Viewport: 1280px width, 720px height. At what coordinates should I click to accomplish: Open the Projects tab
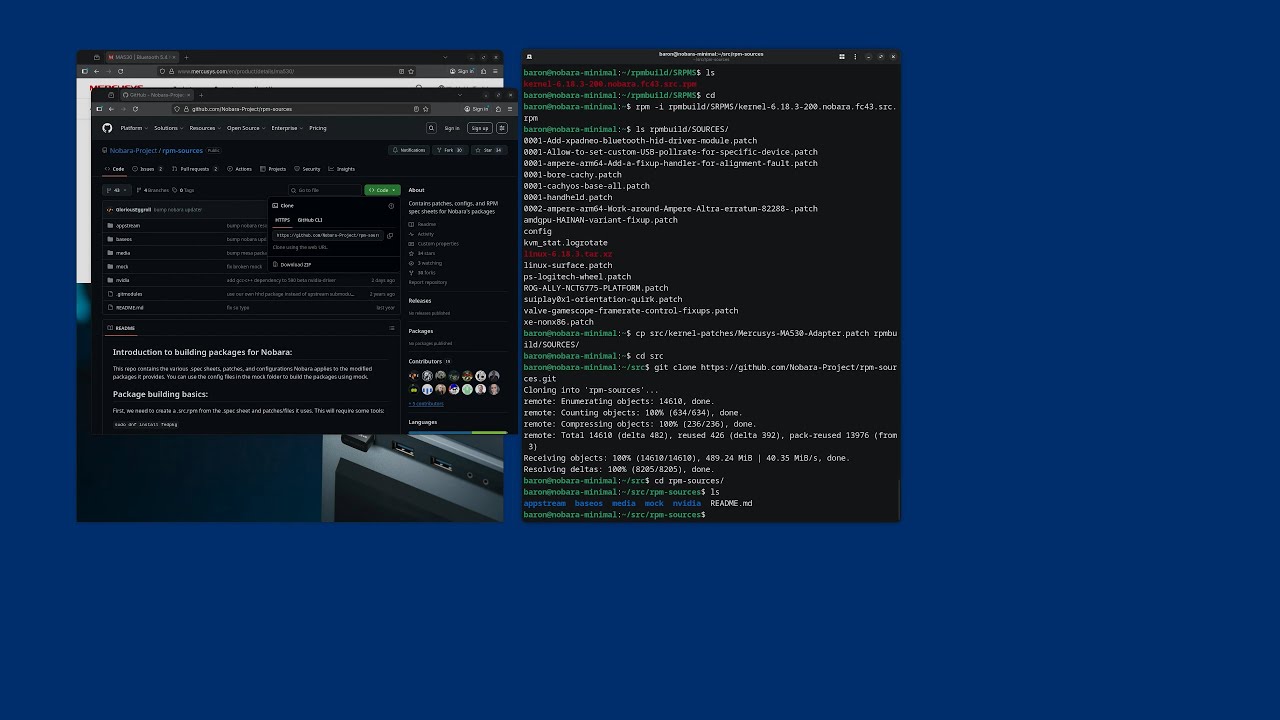tap(272, 169)
